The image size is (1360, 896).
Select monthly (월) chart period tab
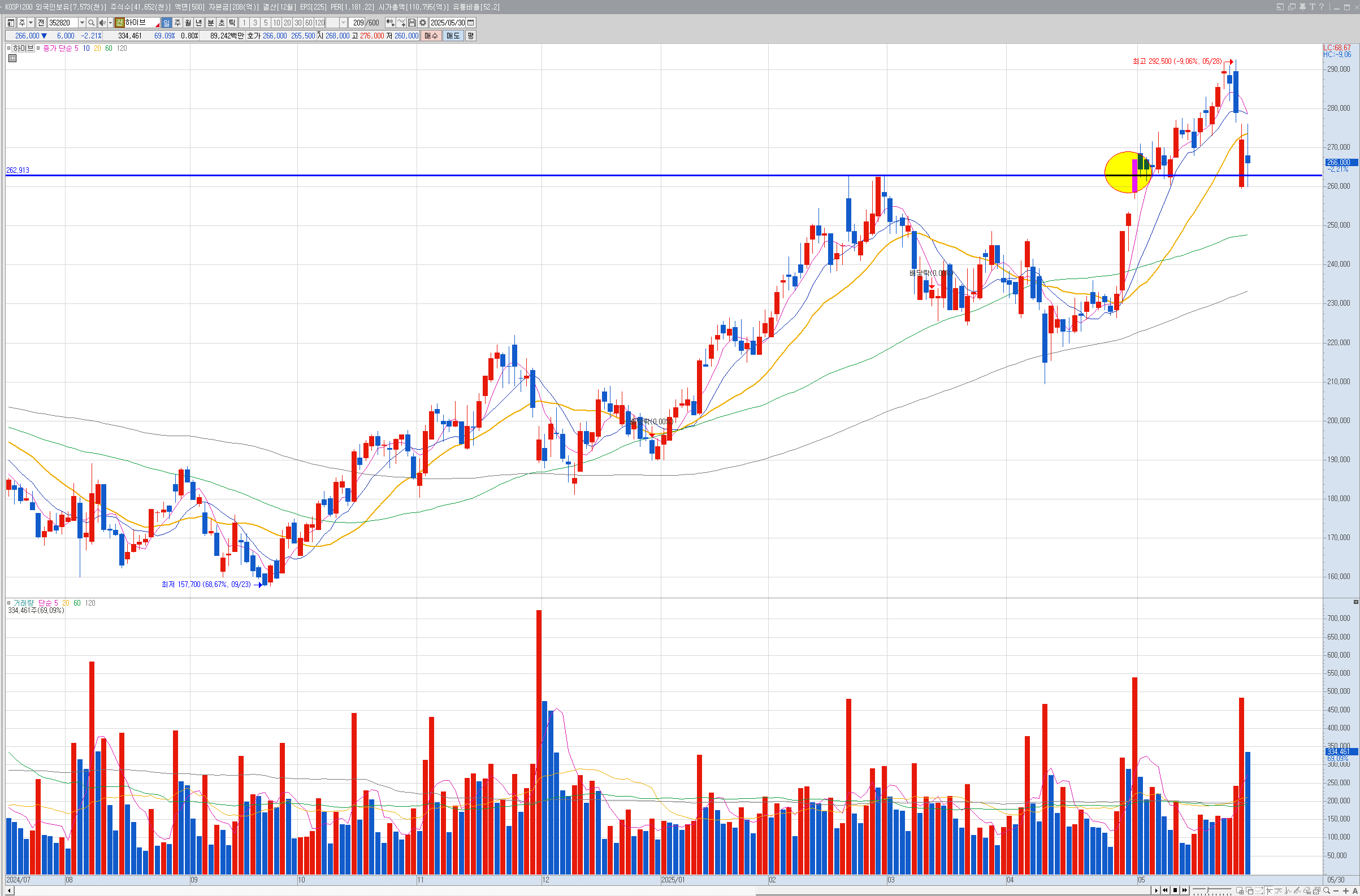click(188, 23)
